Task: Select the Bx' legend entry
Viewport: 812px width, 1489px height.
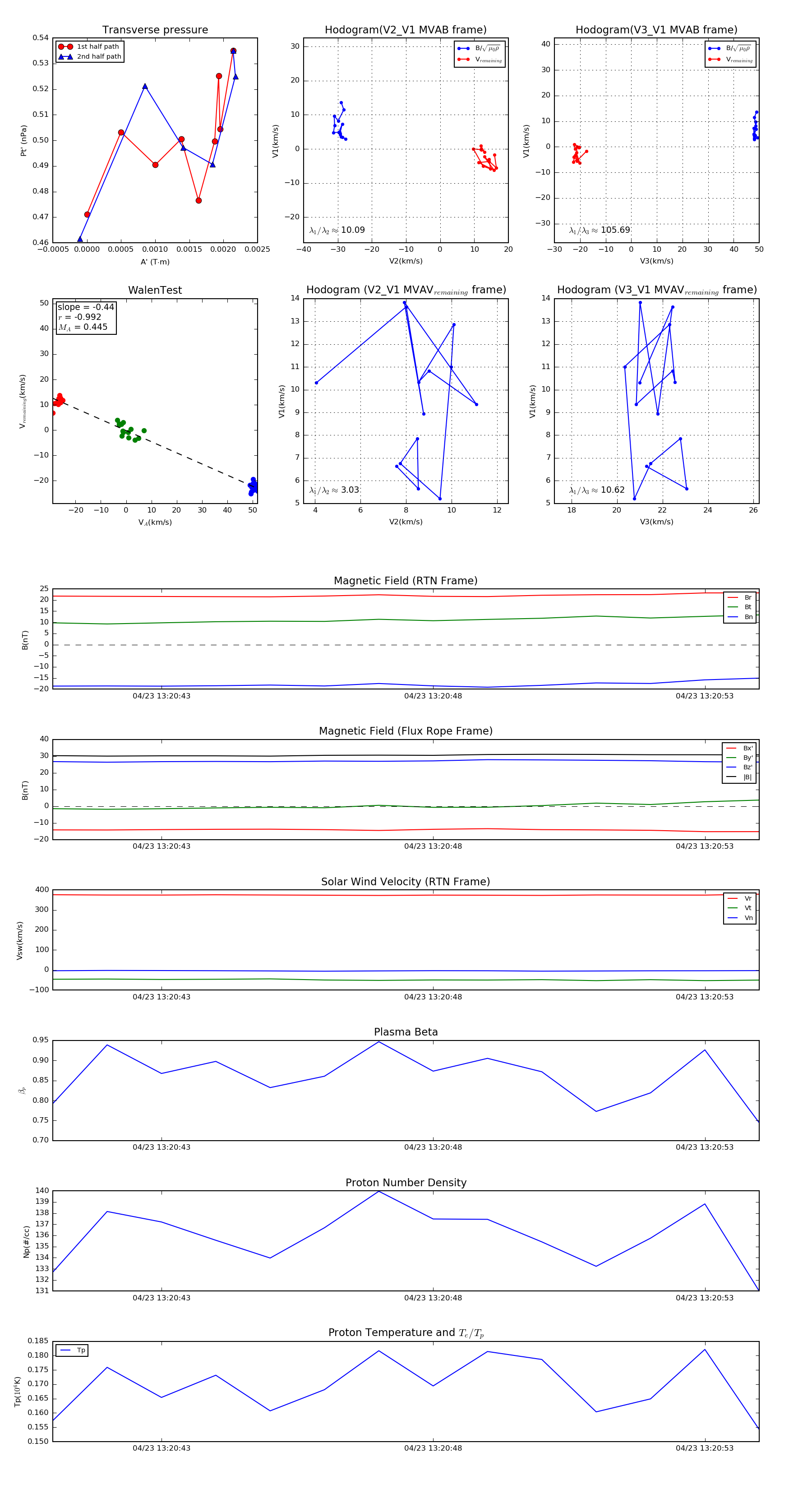Action: pyautogui.click(x=739, y=748)
